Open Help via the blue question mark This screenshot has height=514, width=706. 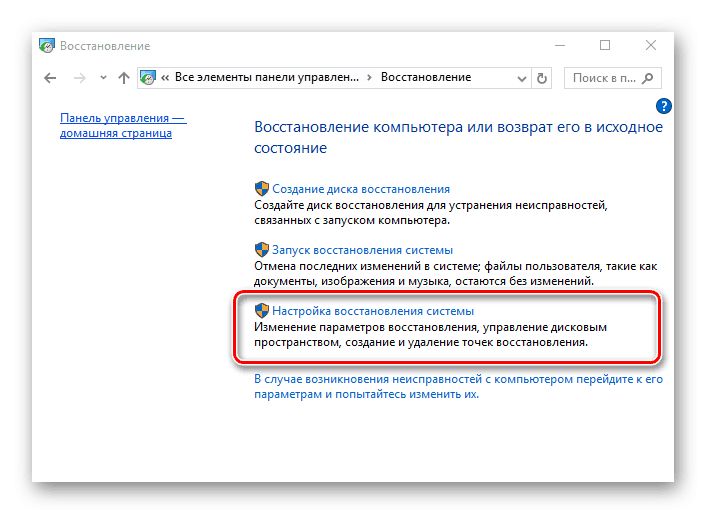[x=664, y=106]
